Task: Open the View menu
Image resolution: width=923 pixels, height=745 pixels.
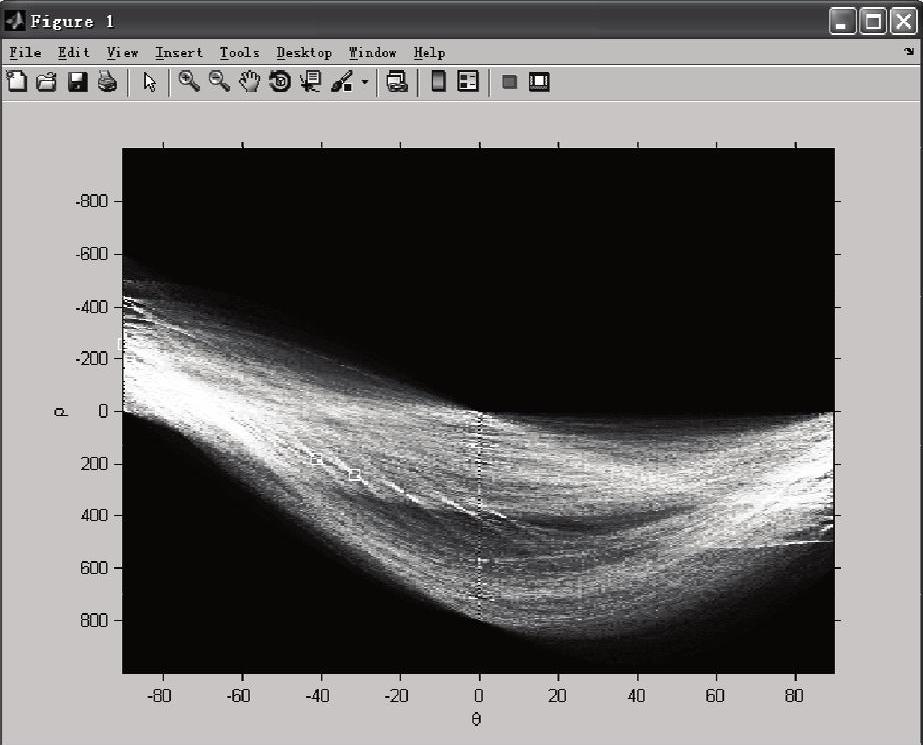Action: click(x=122, y=52)
